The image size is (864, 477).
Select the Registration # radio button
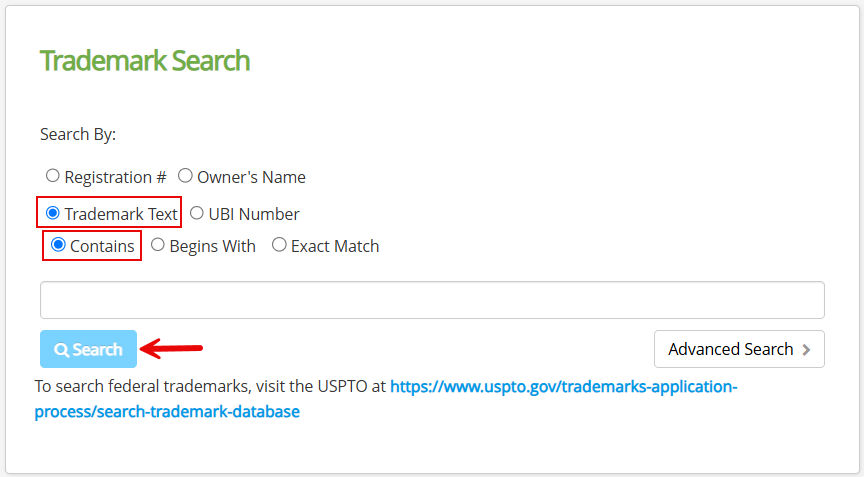pyautogui.click(x=52, y=176)
